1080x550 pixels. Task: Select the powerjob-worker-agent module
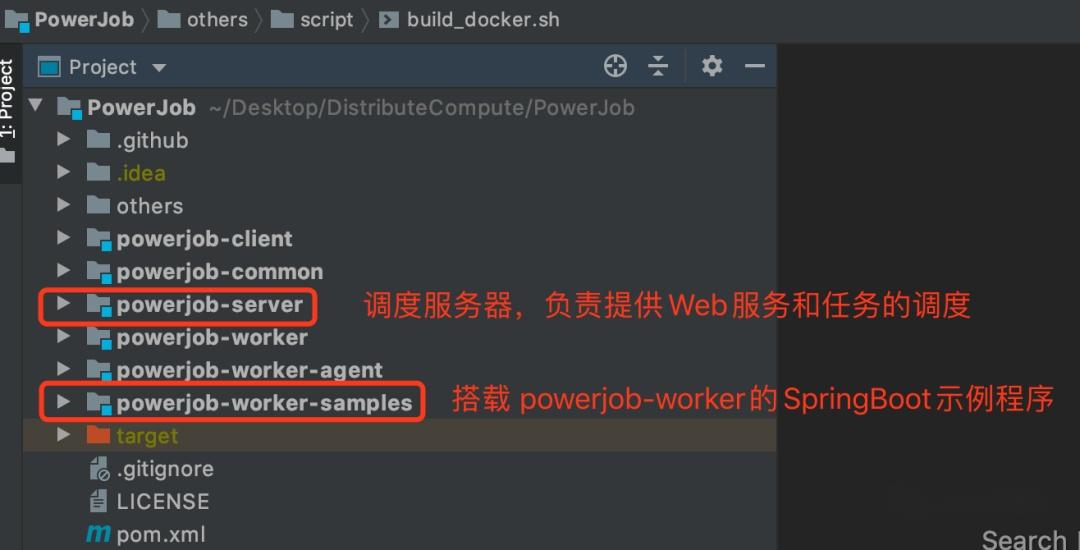click(x=249, y=370)
